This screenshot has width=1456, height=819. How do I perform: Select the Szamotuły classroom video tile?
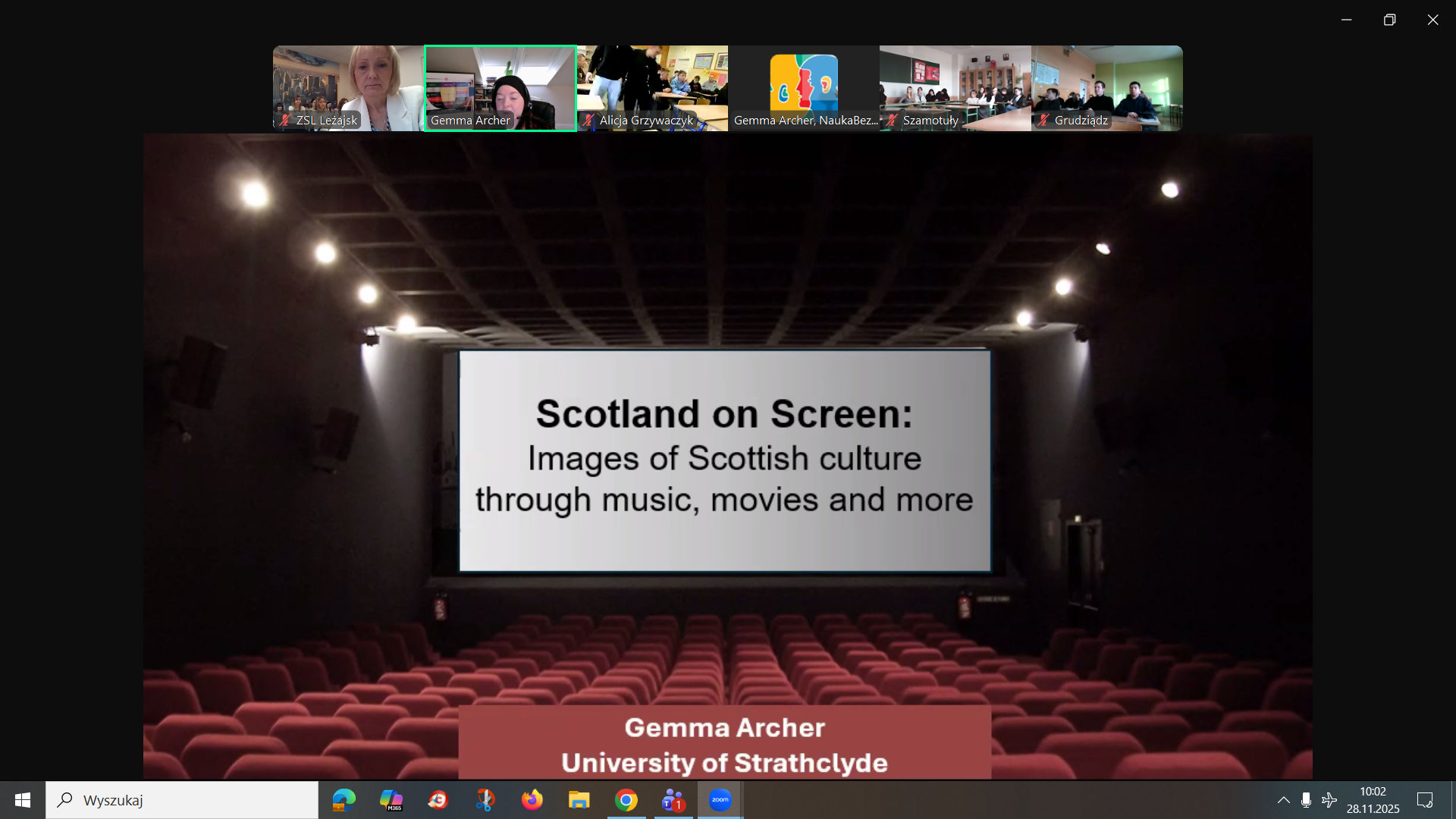(x=955, y=88)
